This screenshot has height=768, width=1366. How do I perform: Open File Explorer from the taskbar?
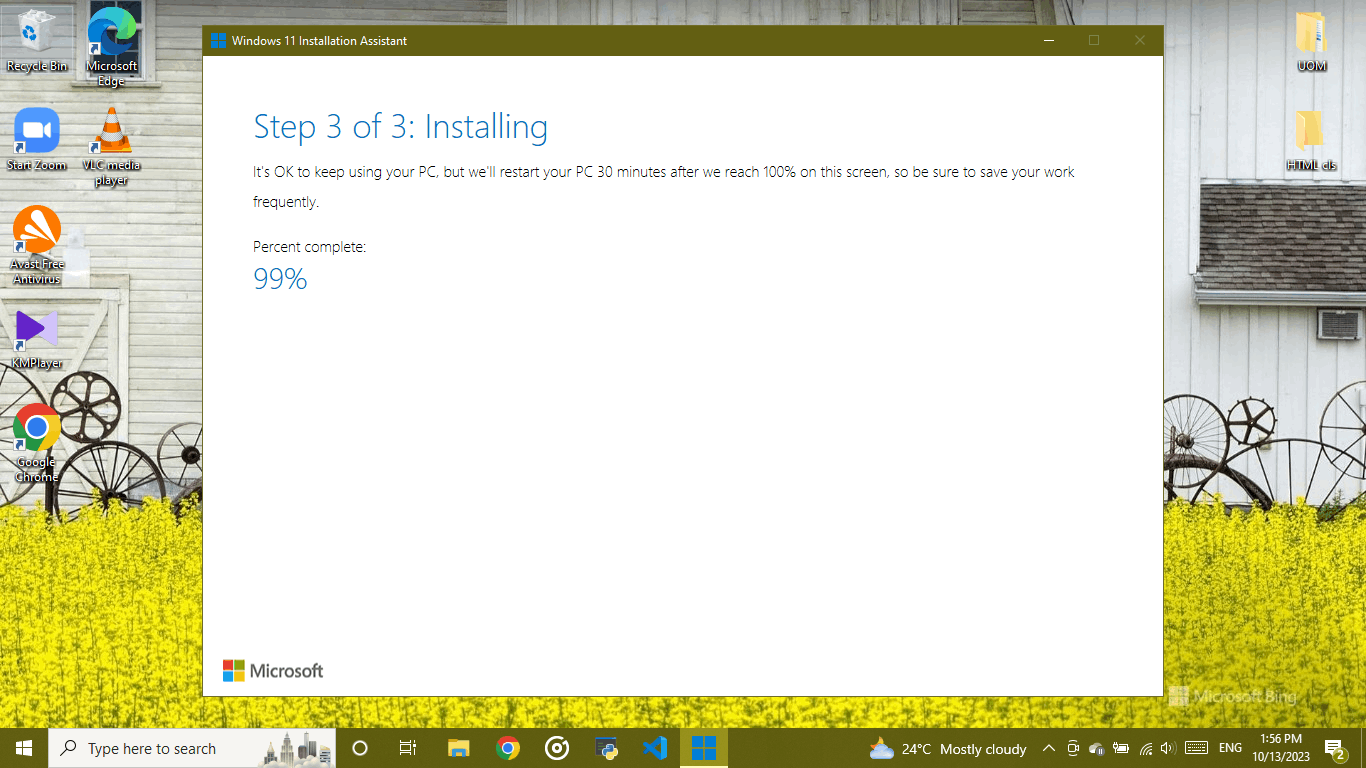[x=458, y=748]
